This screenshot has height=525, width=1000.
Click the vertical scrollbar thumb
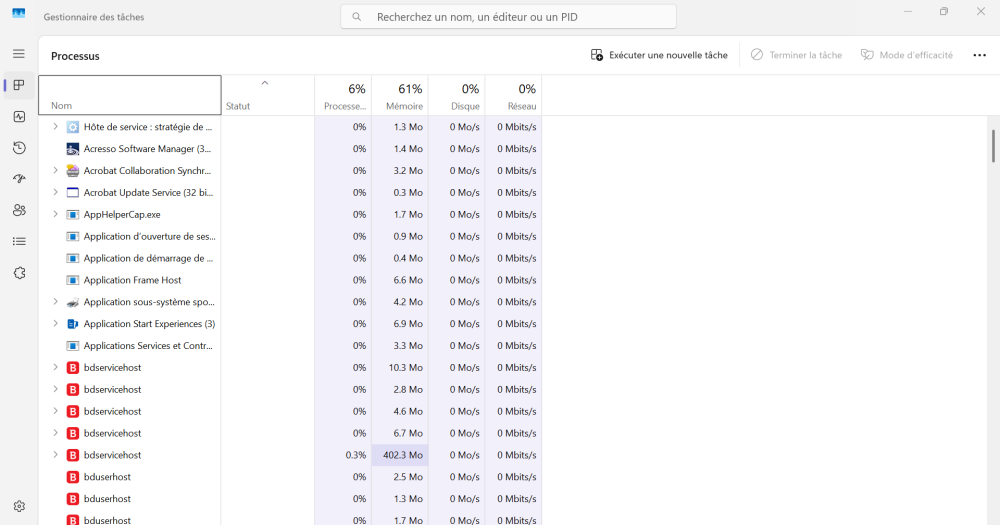993,146
